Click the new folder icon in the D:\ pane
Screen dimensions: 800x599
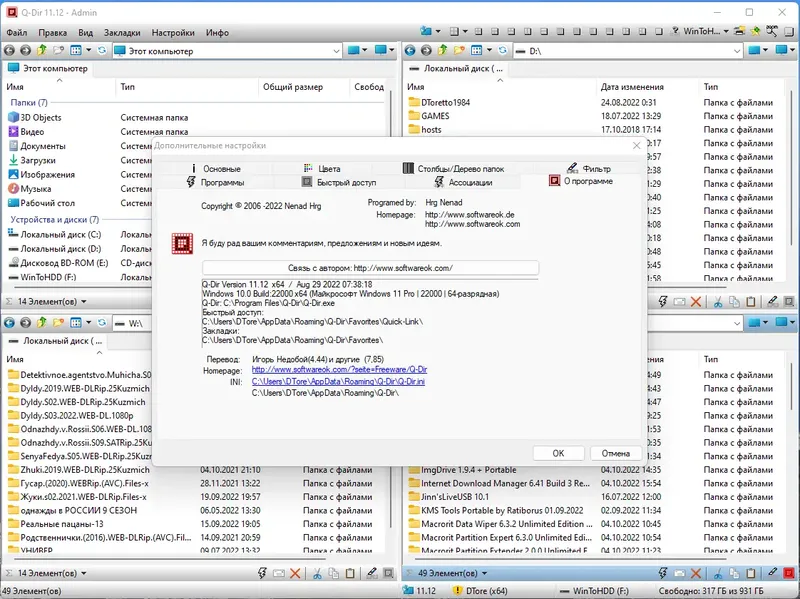[459, 51]
